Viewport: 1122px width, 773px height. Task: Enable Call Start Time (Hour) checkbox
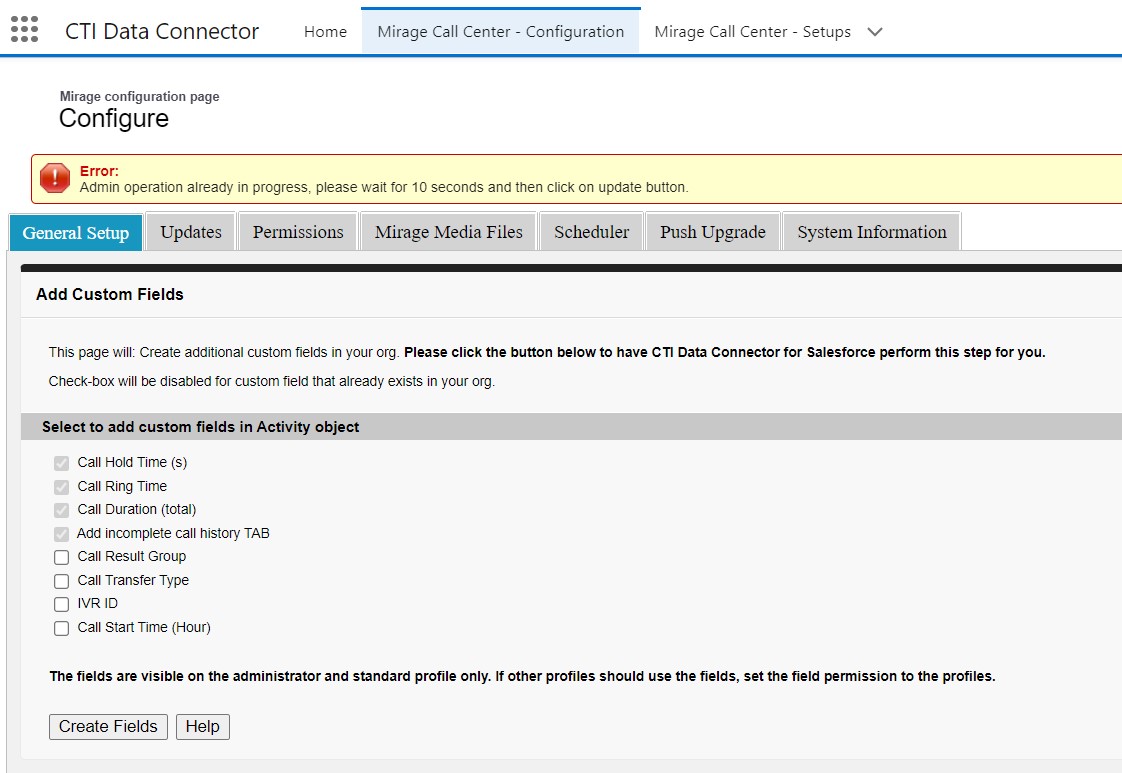coord(62,628)
